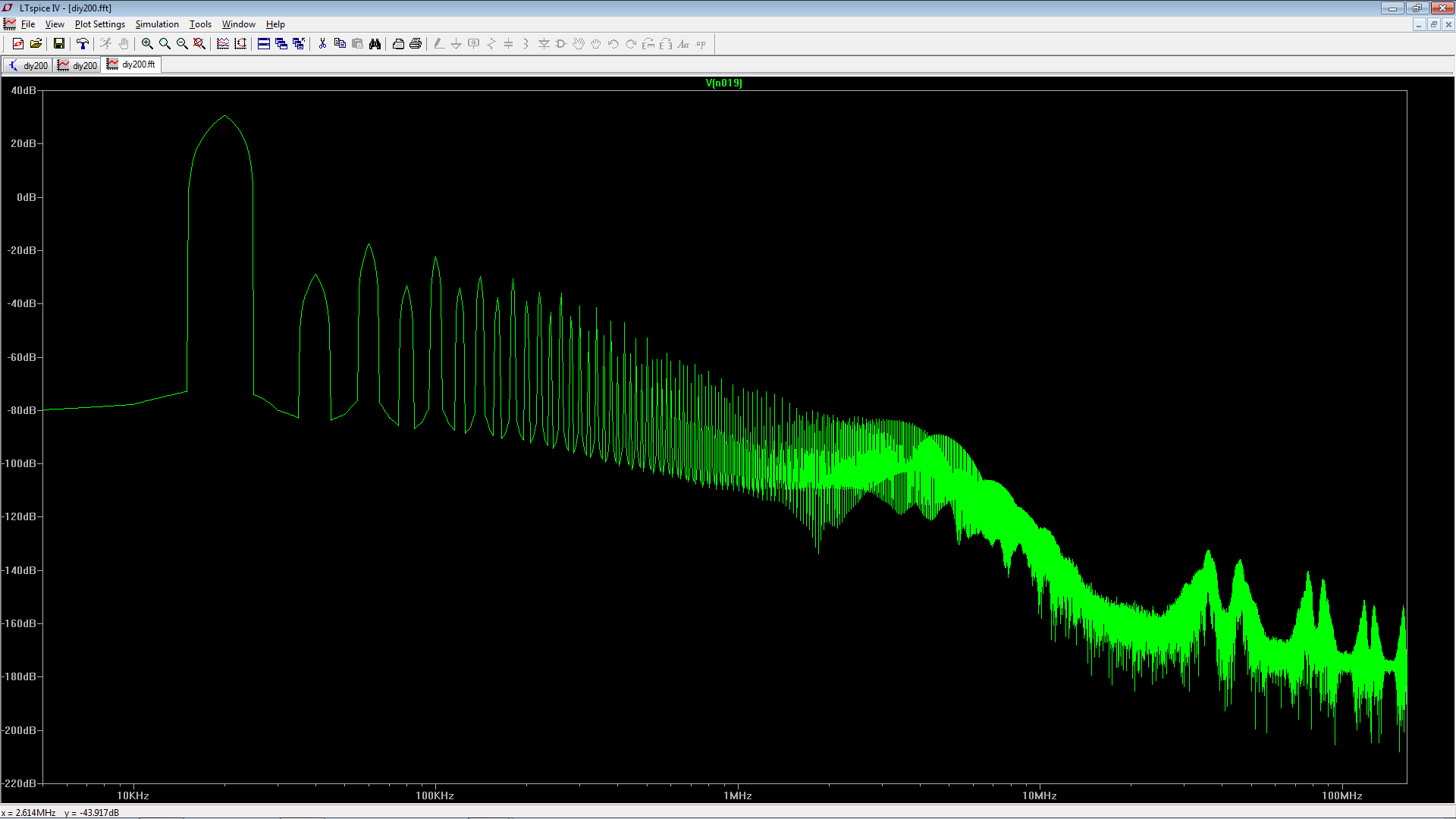Click the Place Ground icon

coord(457,44)
